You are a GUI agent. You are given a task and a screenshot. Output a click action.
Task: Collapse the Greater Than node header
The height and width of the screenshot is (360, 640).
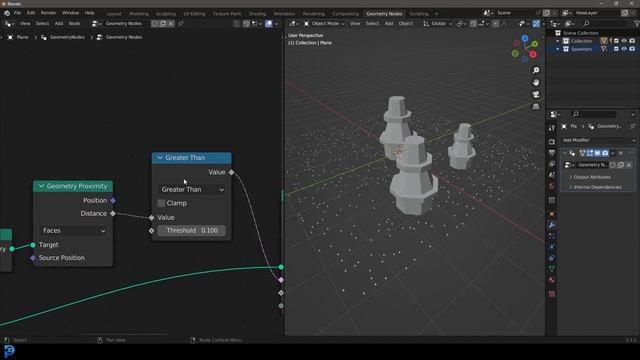tap(160, 158)
